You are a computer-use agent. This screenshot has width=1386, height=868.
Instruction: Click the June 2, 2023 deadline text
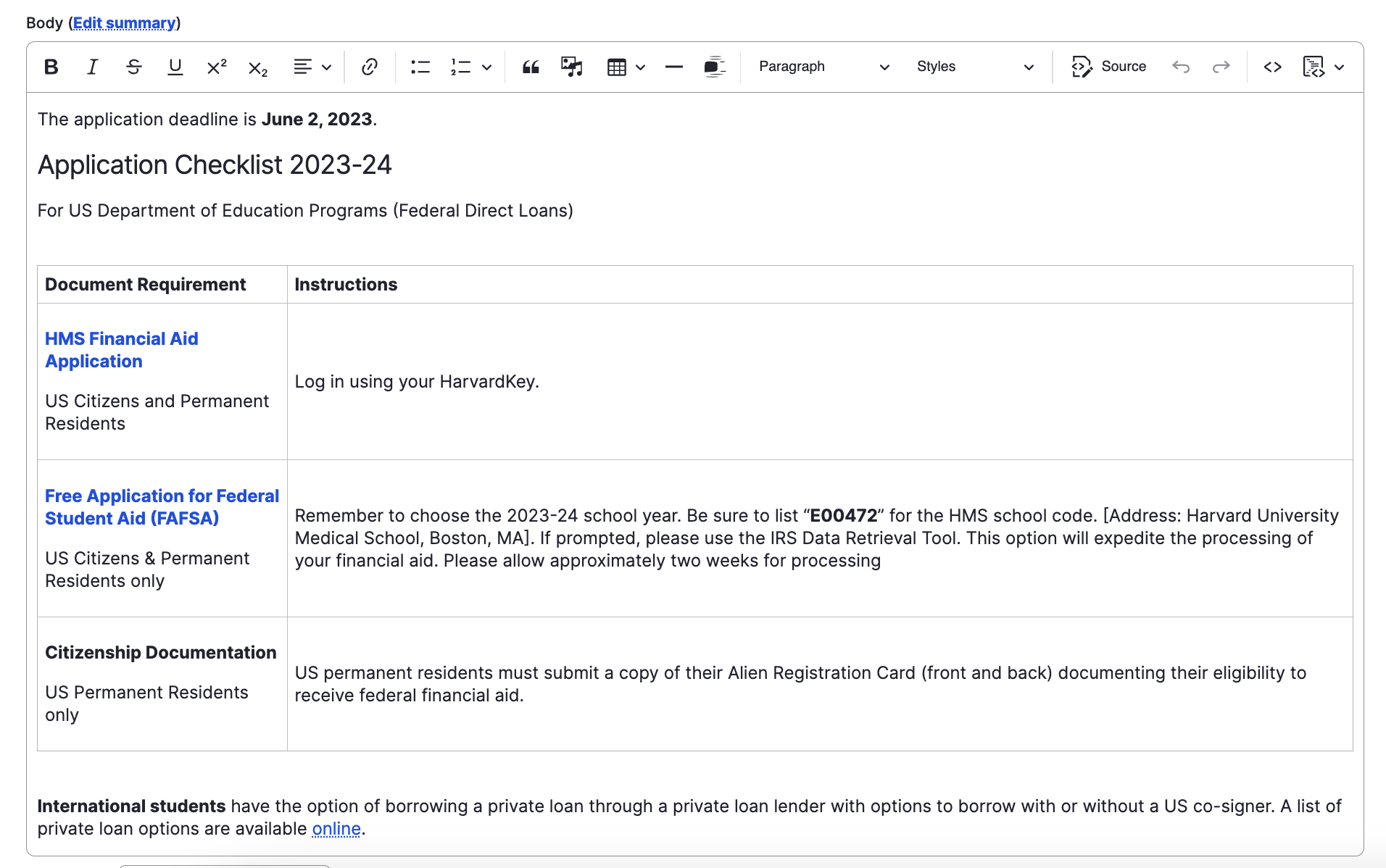317,120
